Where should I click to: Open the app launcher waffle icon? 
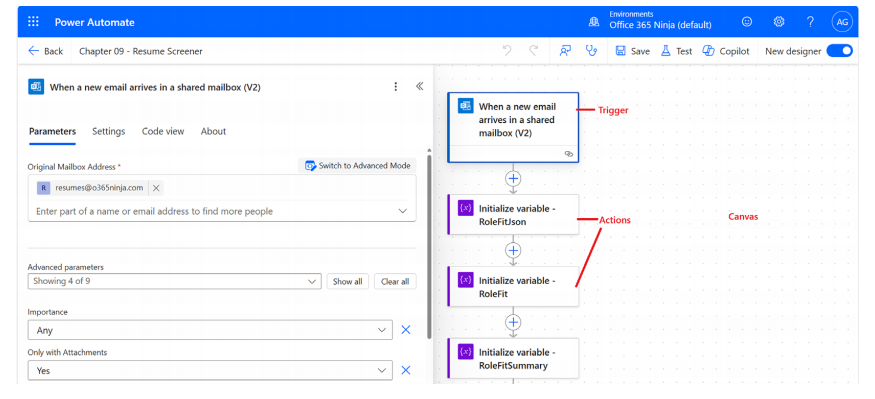tap(33, 22)
